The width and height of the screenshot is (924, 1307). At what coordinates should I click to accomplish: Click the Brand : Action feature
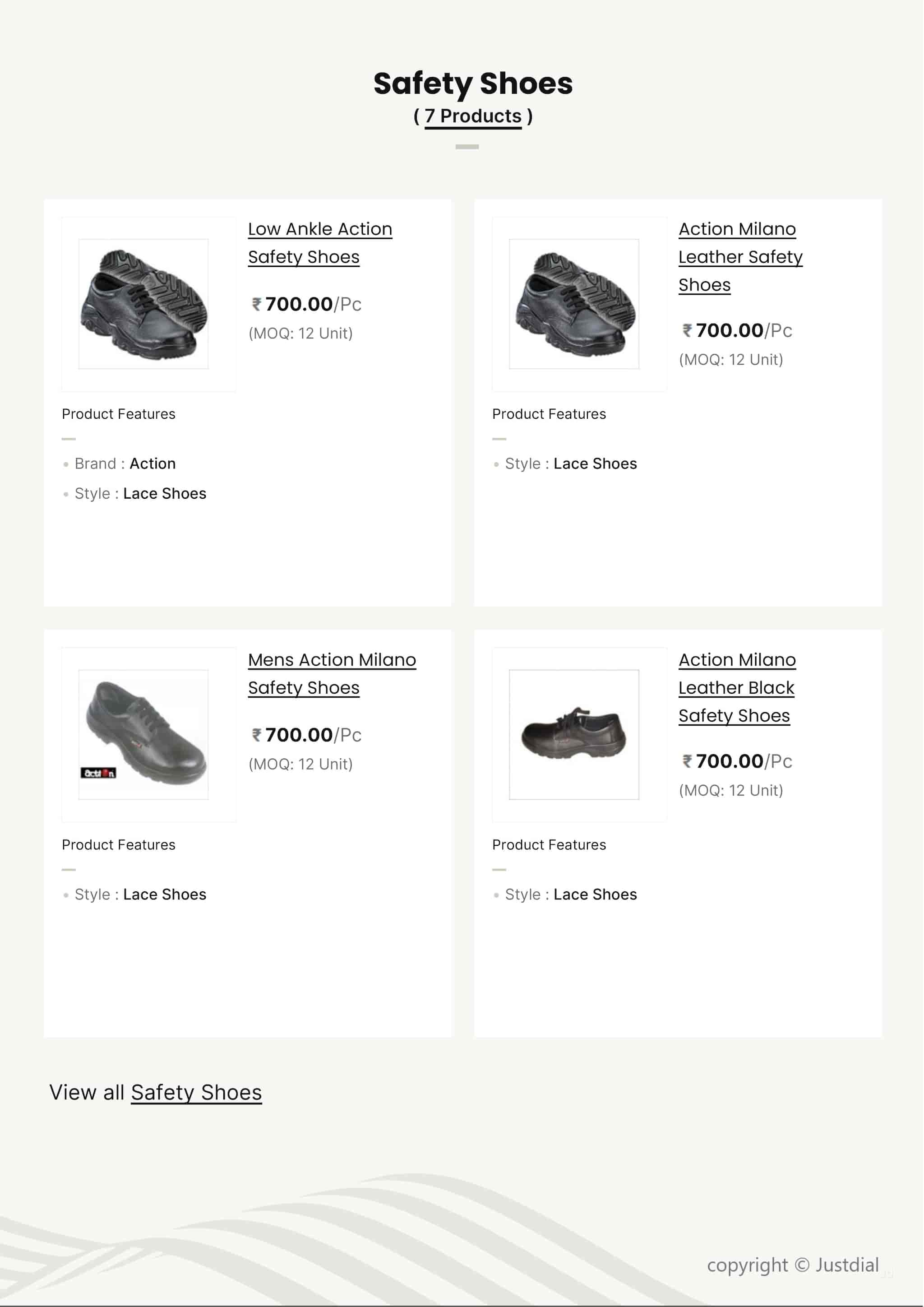click(125, 464)
